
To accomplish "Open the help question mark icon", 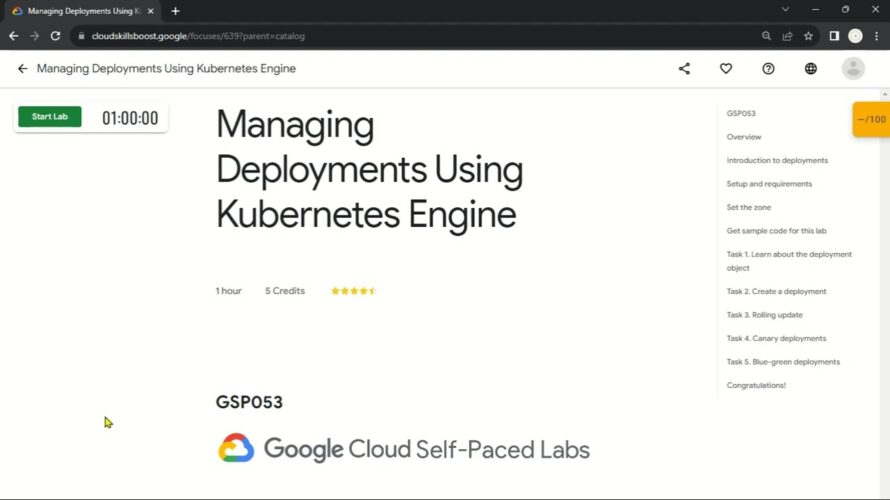I will click(768, 69).
